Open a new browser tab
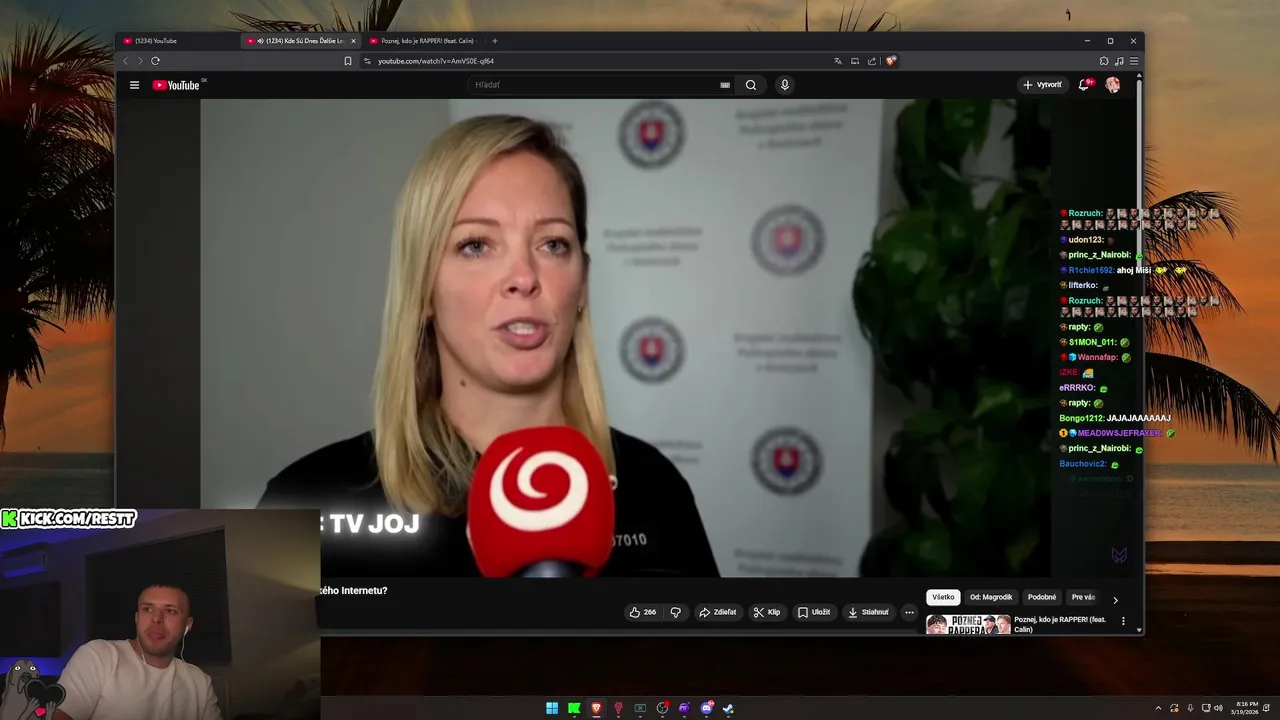Viewport: 1280px width, 720px height. coord(494,41)
